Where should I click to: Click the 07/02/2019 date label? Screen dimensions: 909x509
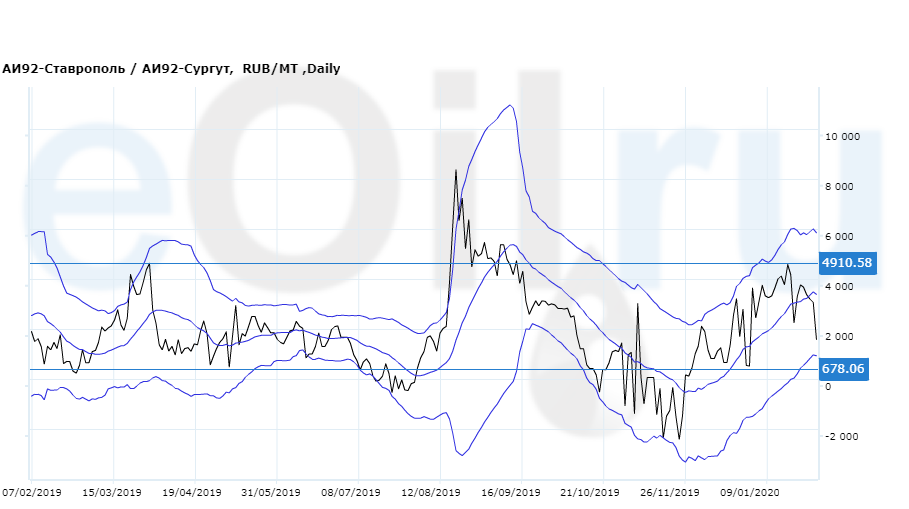coord(33,492)
